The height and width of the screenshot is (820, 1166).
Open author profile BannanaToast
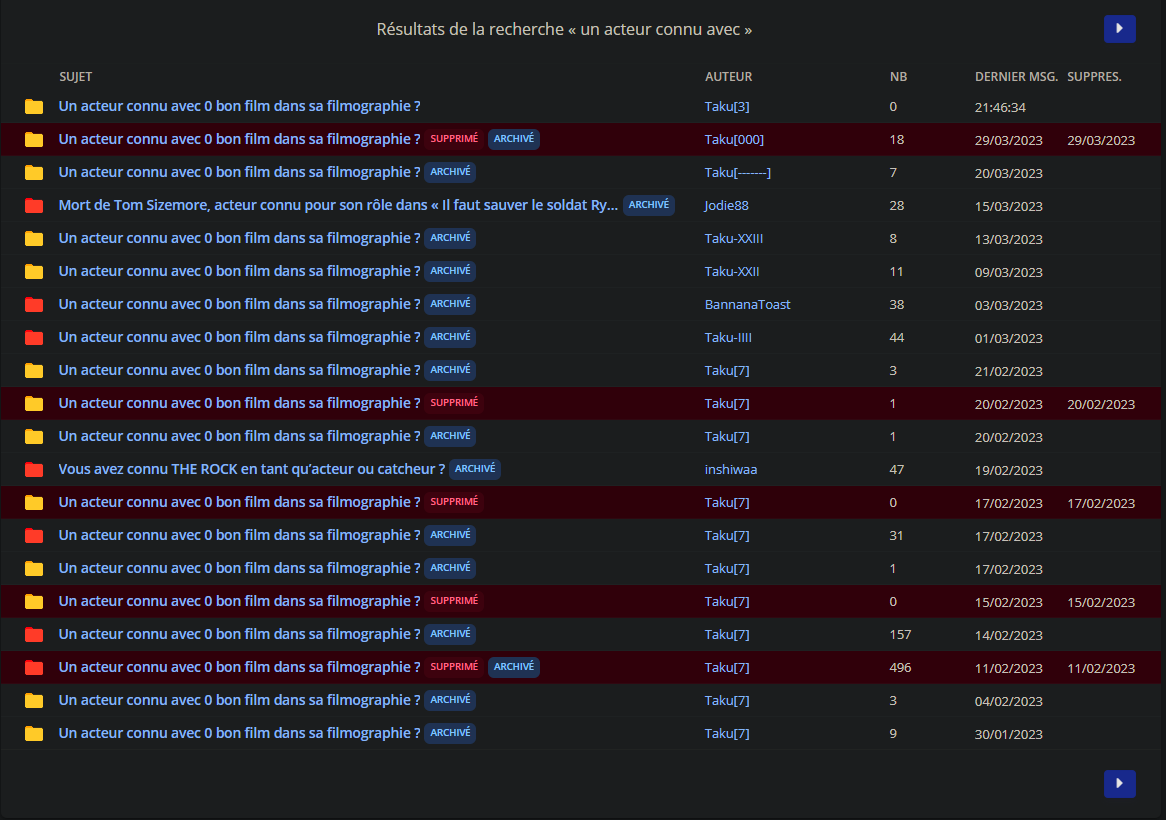tap(747, 304)
